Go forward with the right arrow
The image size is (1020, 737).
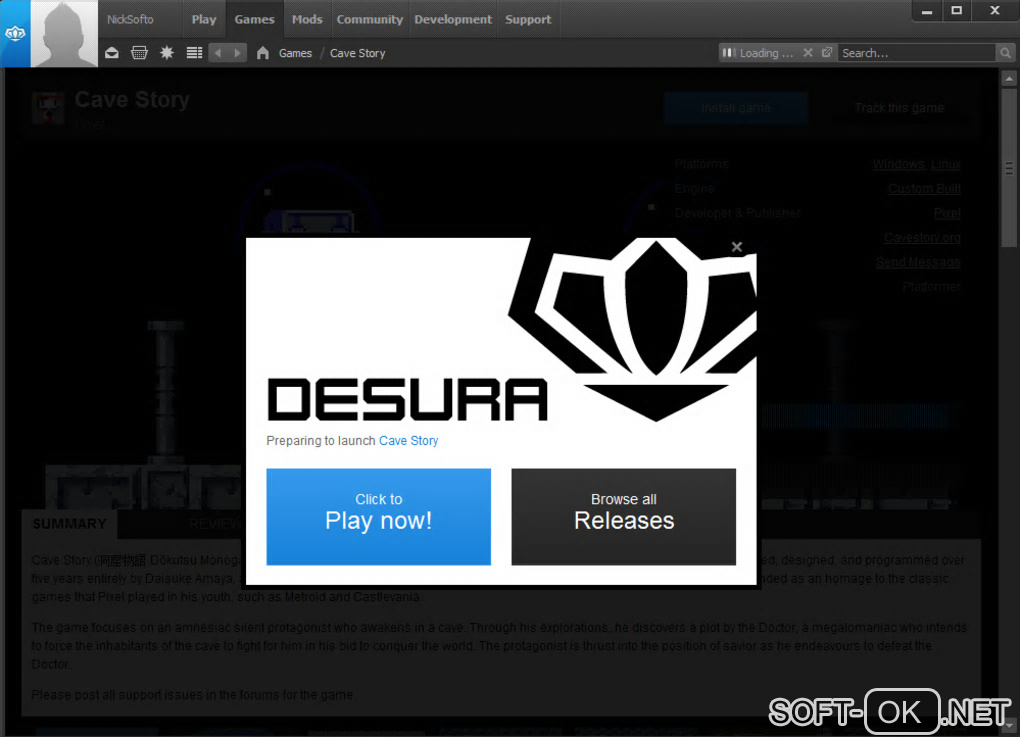pyautogui.click(x=237, y=53)
